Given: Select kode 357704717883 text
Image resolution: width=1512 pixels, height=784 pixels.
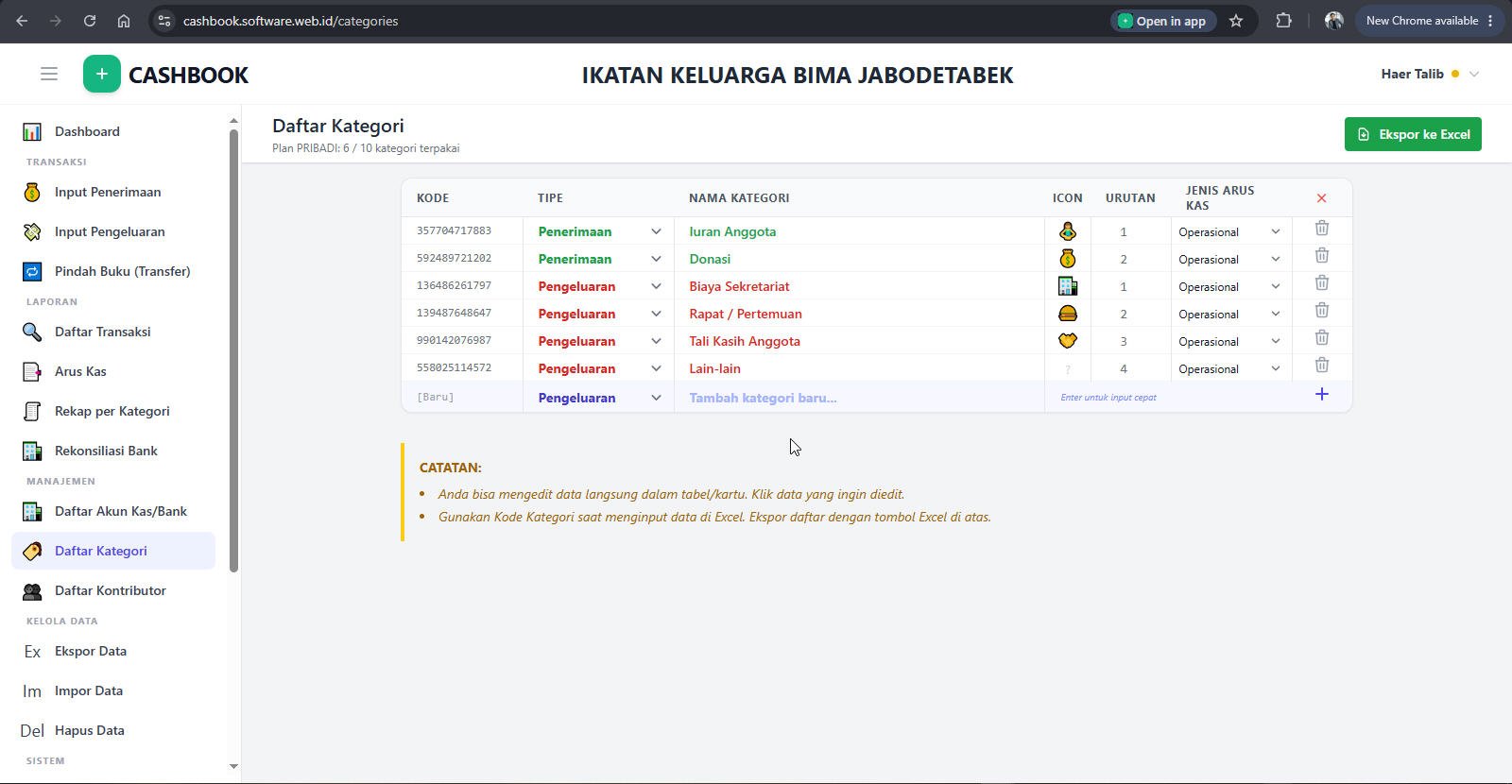Looking at the screenshot, I should click(x=454, y=230).
